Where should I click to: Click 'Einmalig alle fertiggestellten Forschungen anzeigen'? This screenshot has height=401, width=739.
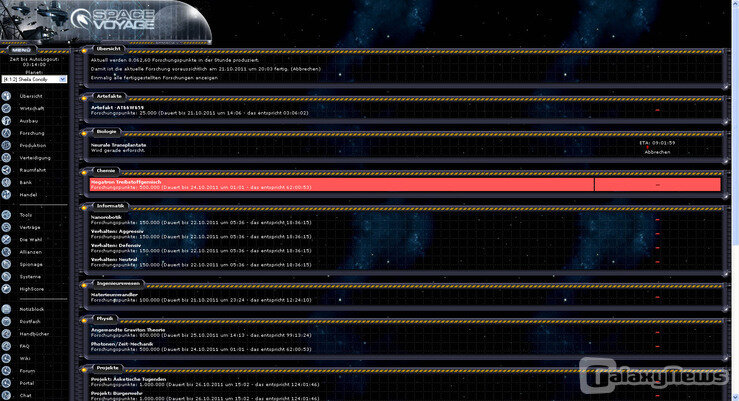click(155, 78)
